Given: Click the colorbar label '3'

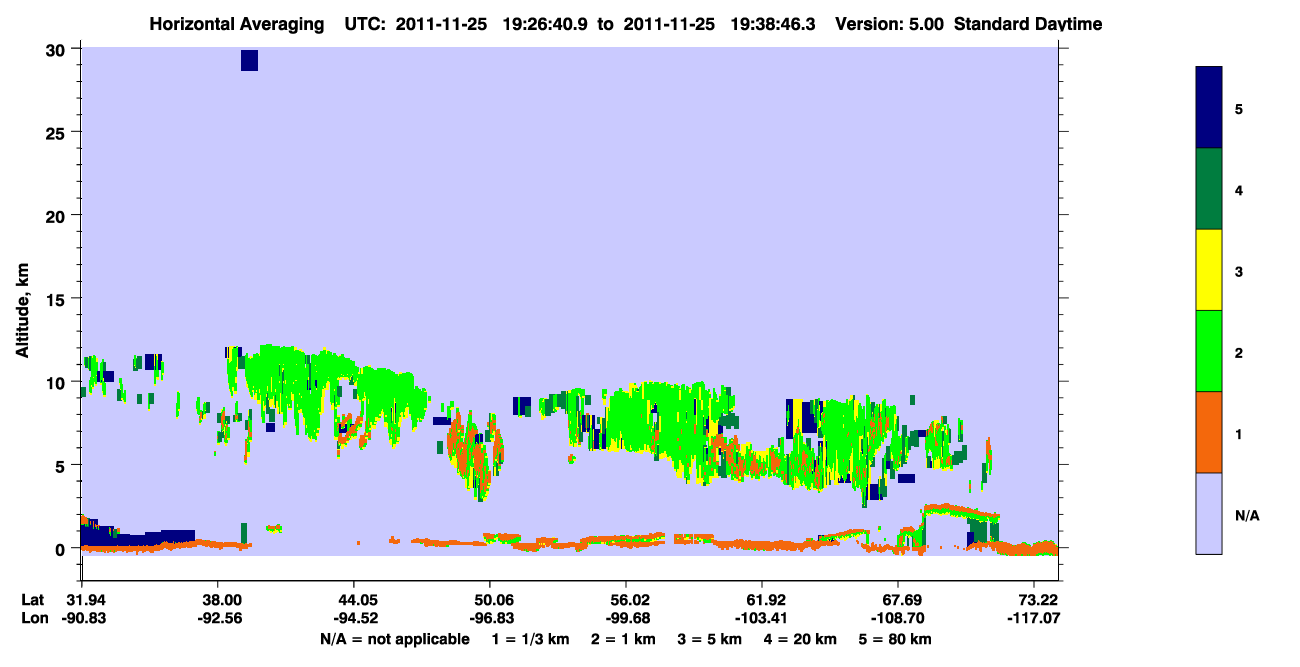Looking at the screenshot, I should click(x=1239, y=270).
